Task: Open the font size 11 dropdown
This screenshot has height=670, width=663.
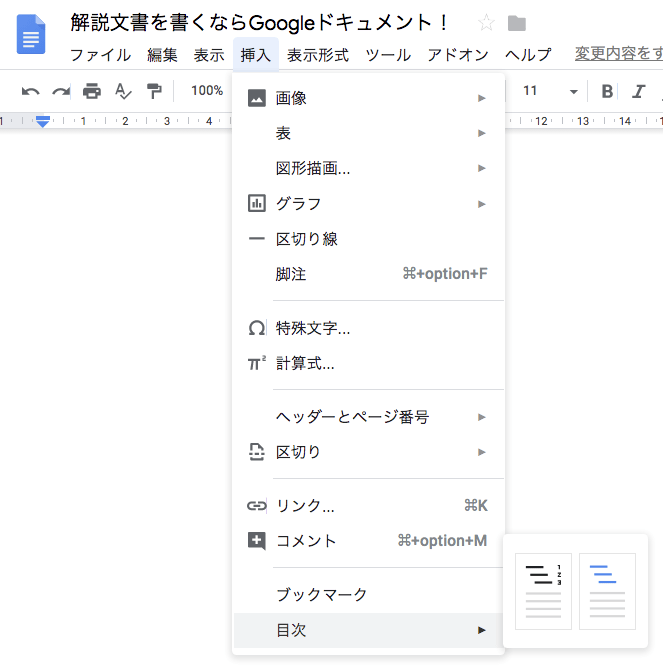Action: [x=549, y=91]
